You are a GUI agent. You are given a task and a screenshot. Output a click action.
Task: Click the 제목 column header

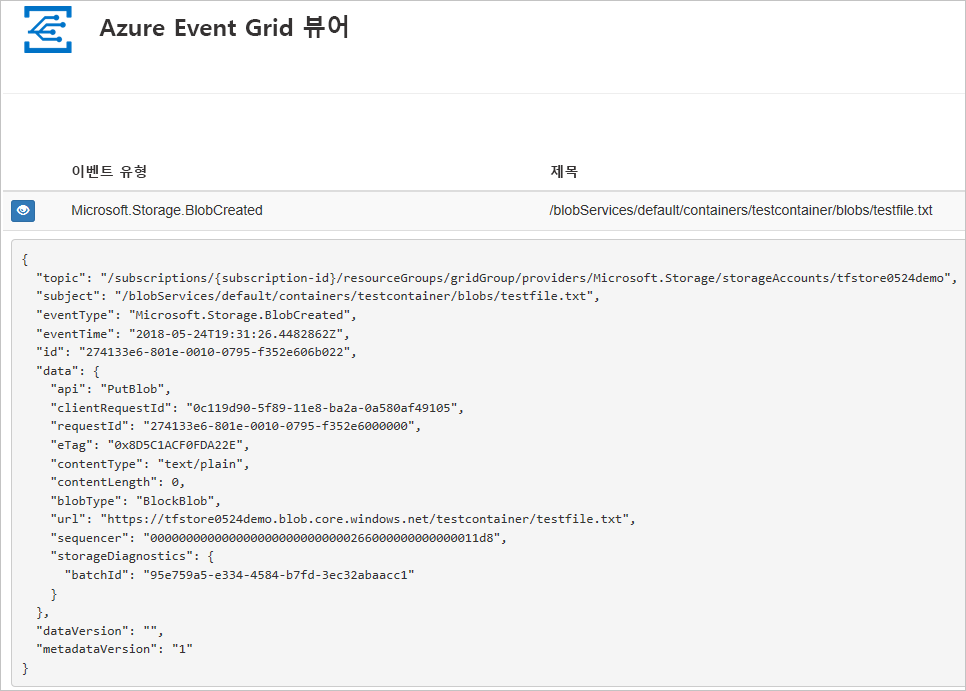563,171
